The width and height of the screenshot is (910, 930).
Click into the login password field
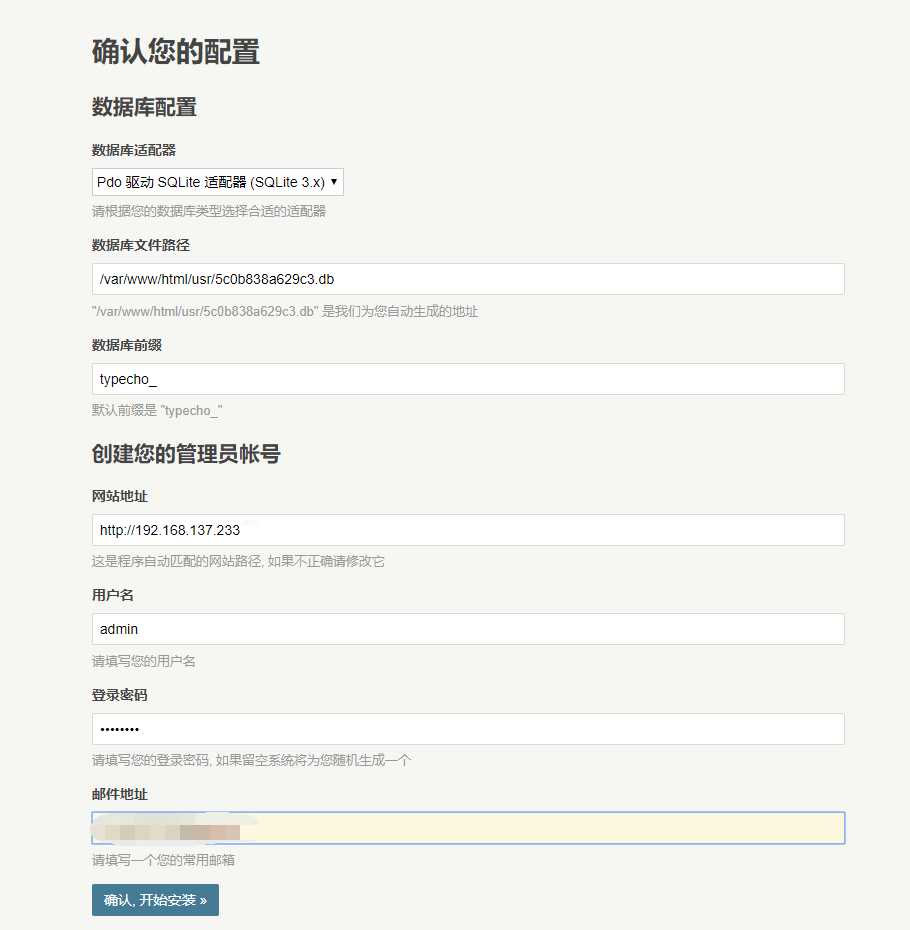(x=468, y=729)
